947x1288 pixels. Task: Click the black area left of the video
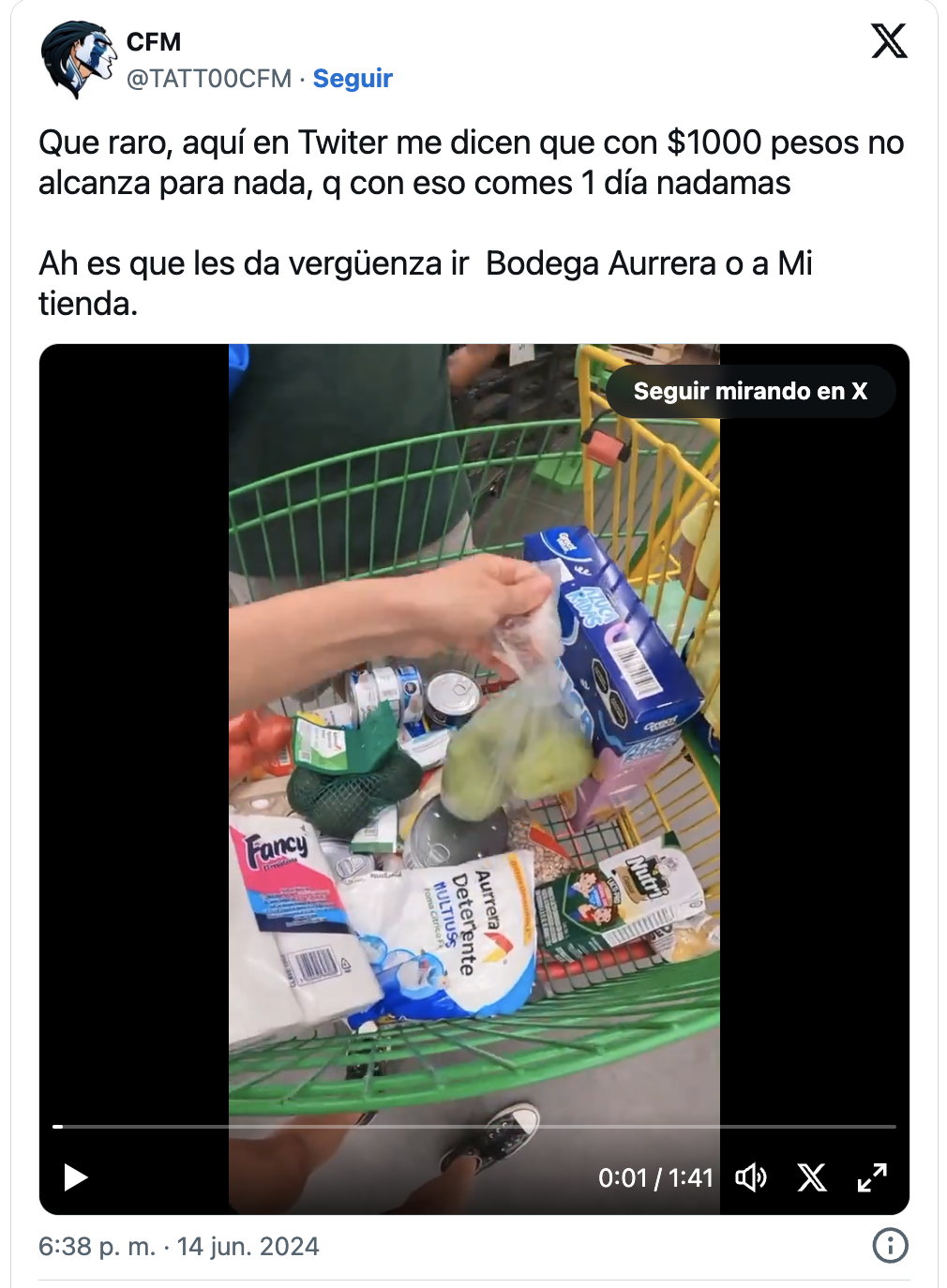tap(134, 731)
